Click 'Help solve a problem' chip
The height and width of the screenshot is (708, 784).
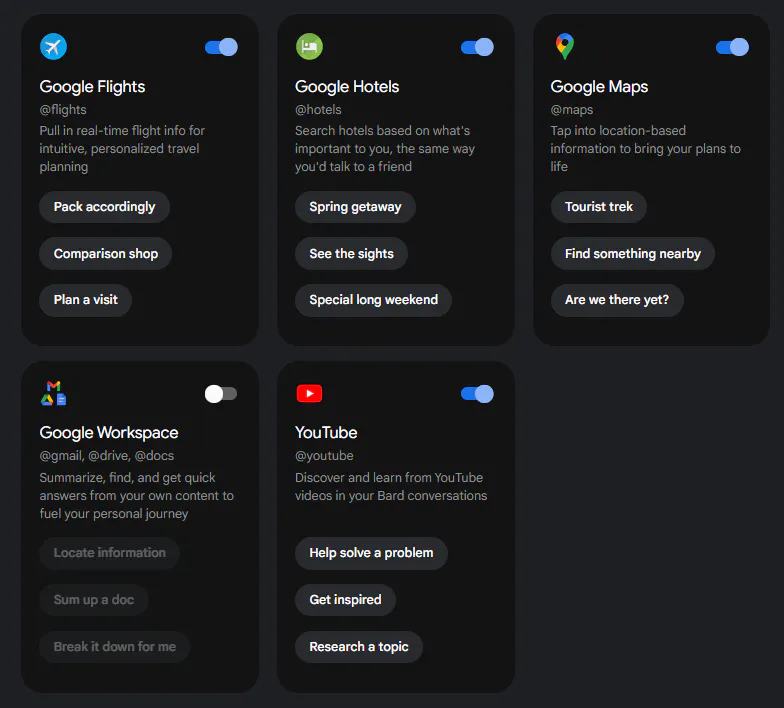coord(371,553)
